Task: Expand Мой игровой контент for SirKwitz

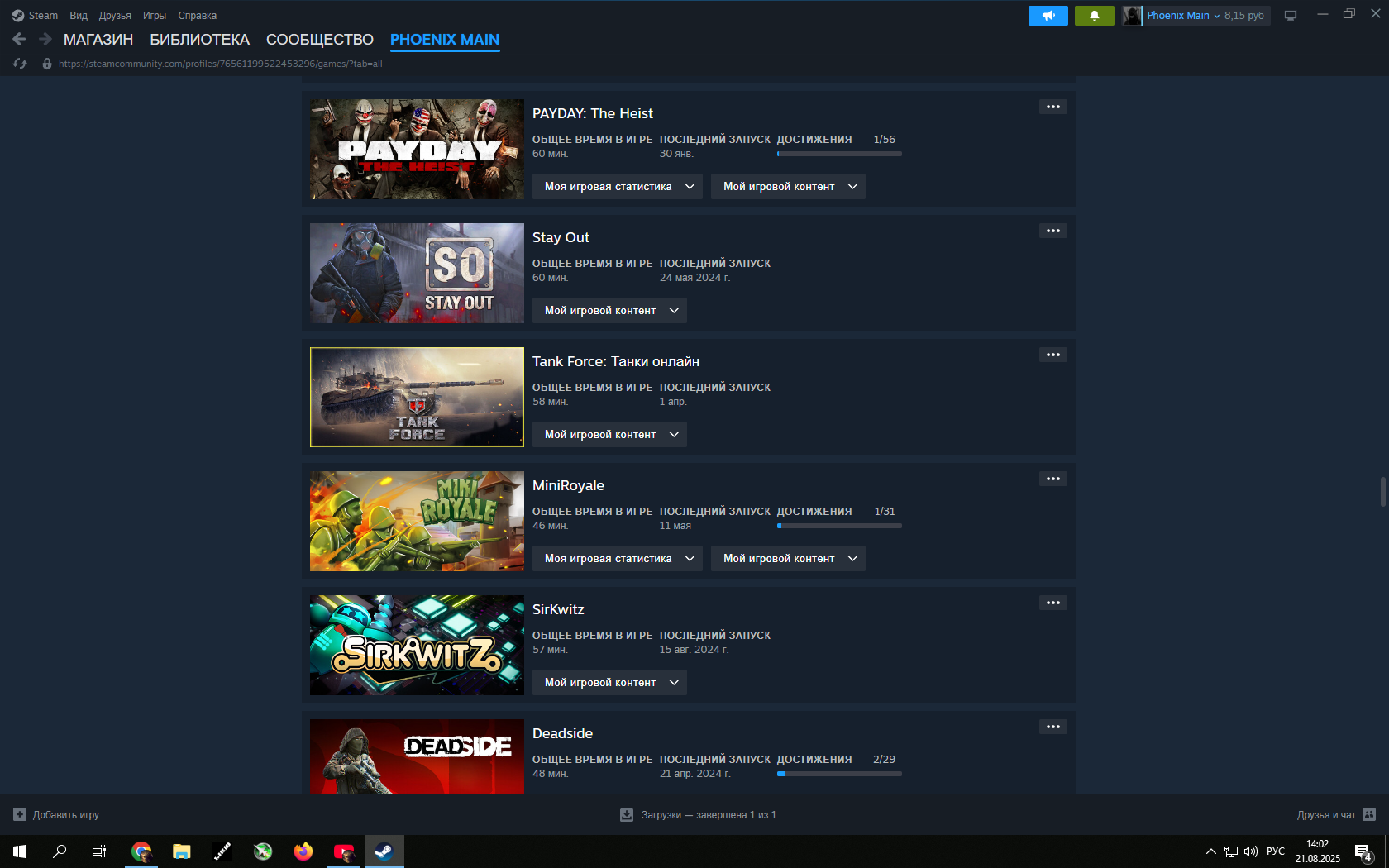Action: point(609,683)
